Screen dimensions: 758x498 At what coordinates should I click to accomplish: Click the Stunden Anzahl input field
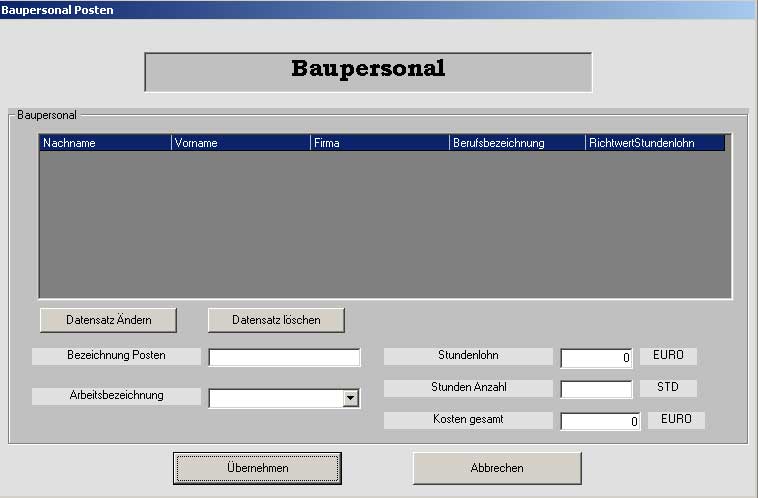point(596,389)
